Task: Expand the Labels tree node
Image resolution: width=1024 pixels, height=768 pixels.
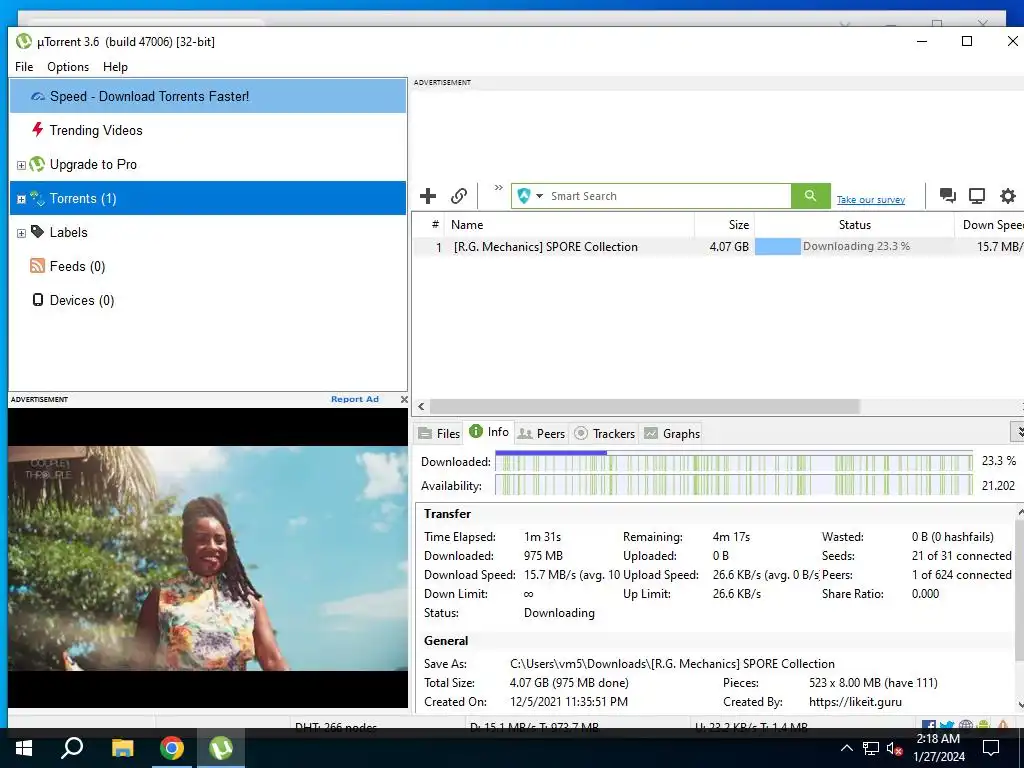Action: click(x=21, y=233)
